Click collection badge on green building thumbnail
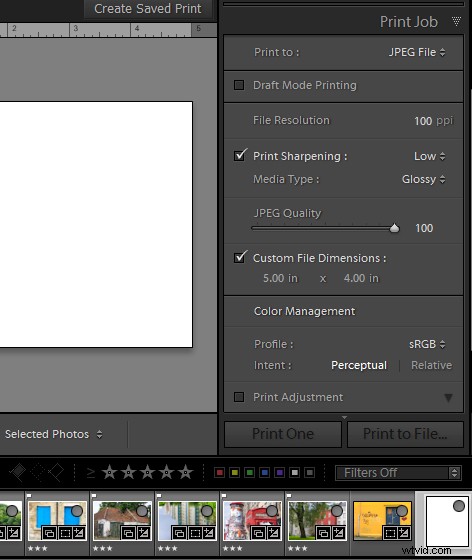Screen dimensions: 472x560 179,534
